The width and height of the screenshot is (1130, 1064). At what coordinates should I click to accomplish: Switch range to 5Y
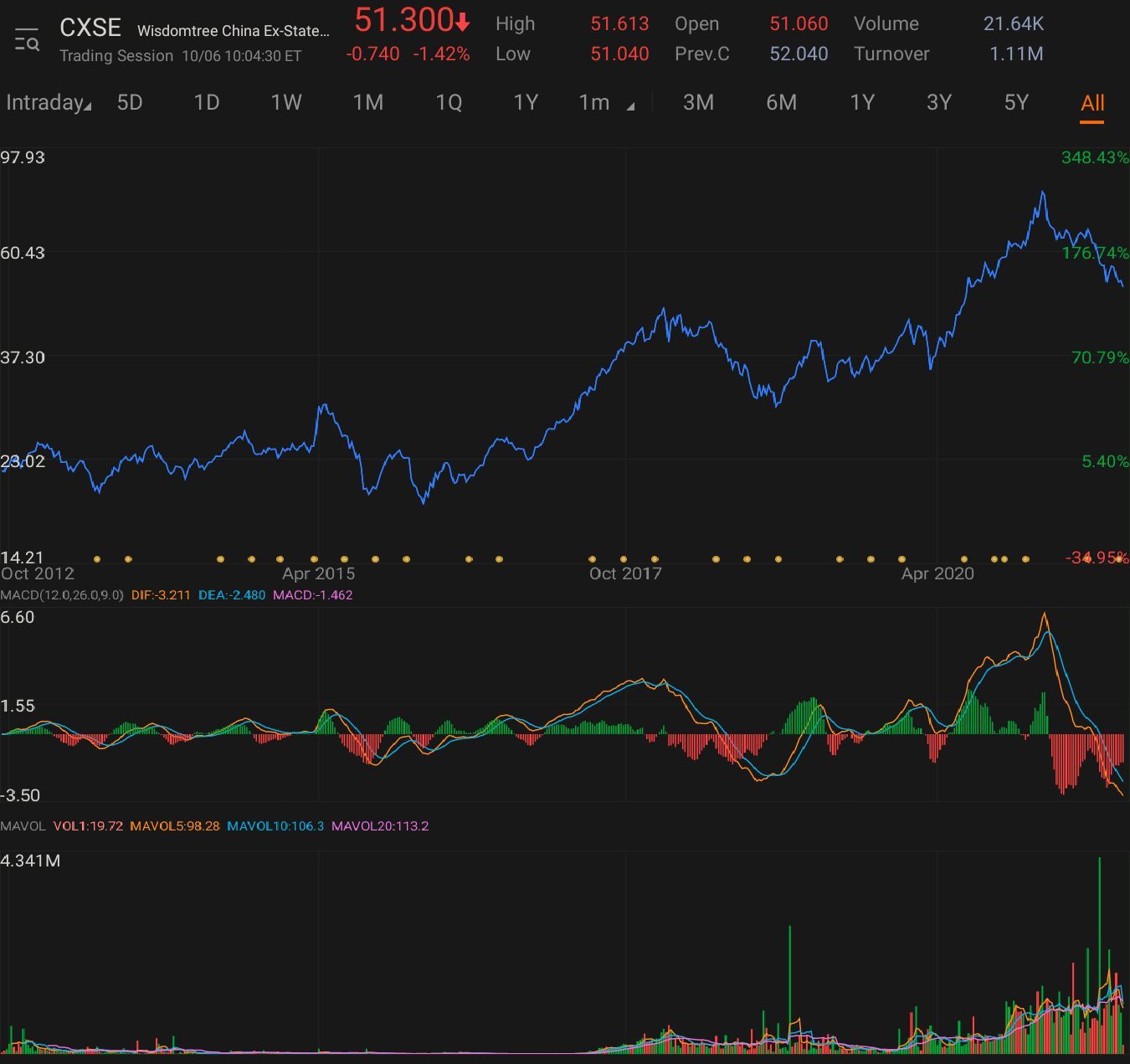click(x=1016, y=103)
